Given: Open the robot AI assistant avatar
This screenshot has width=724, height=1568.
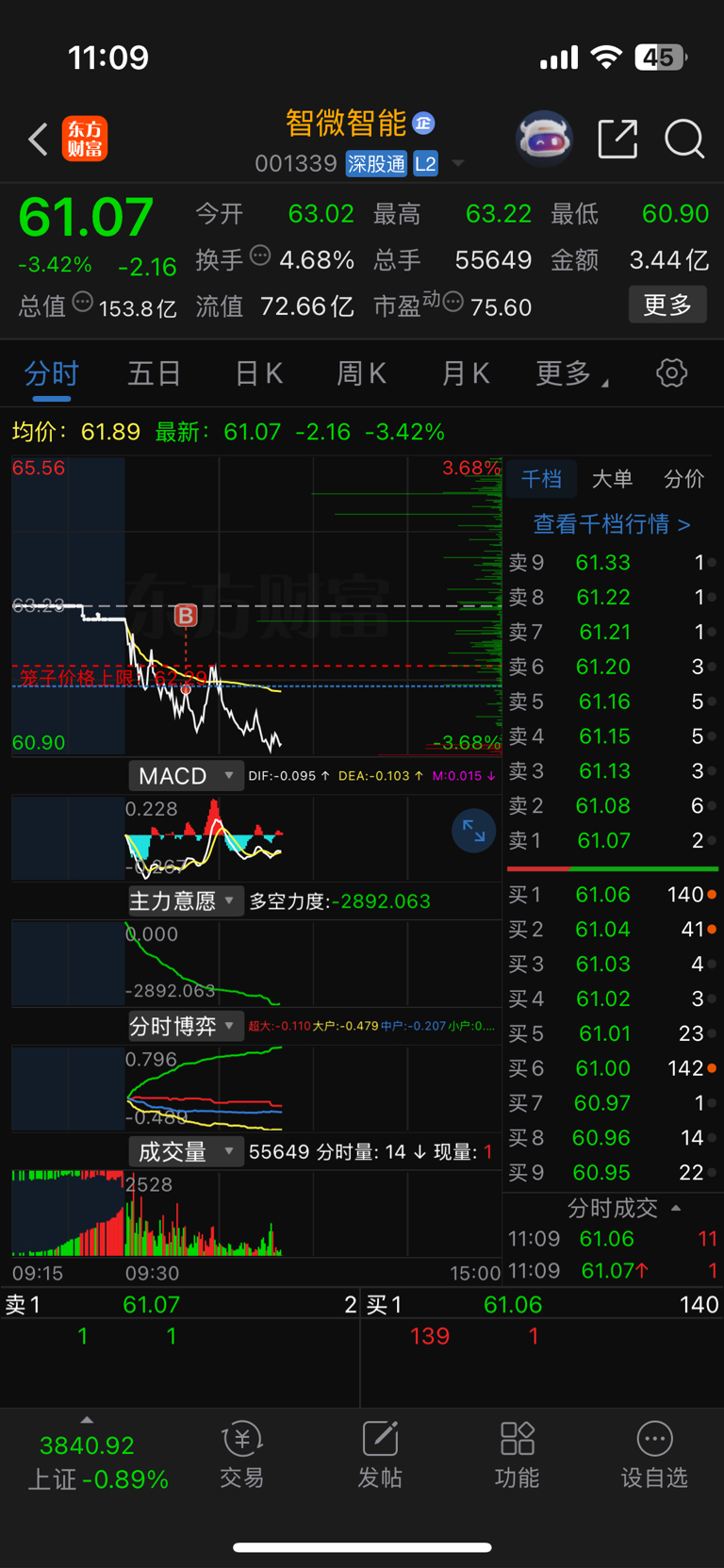Looking at the screenshot, I should click(545, 139).
